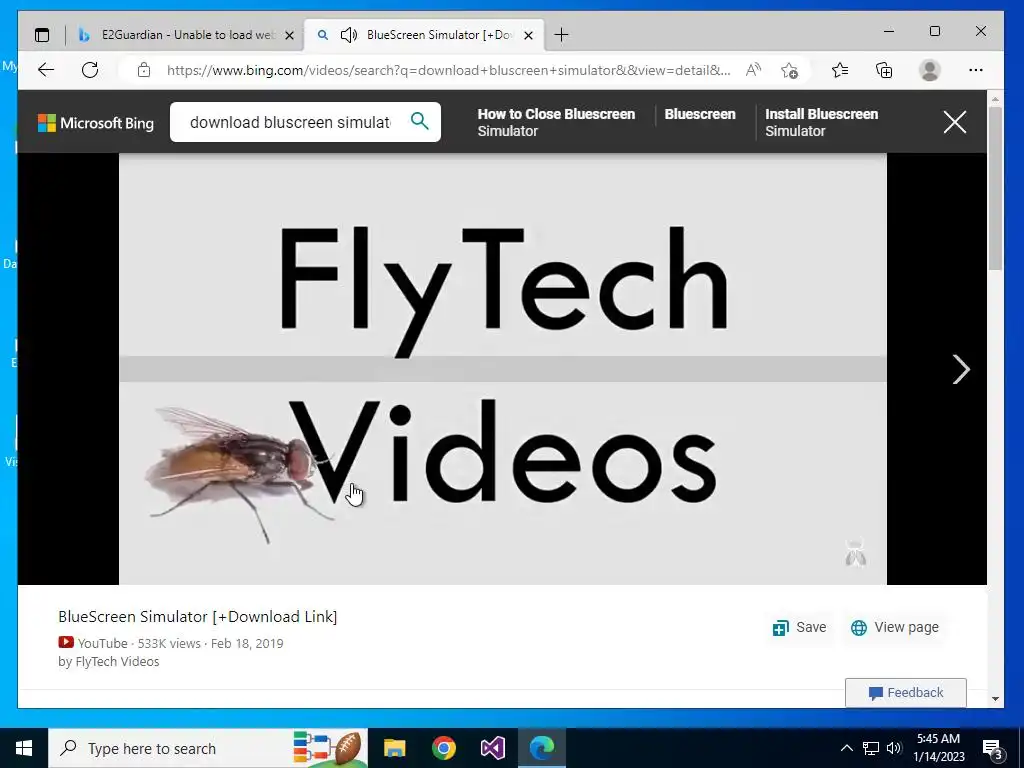
Task: Open Collections panel
Action: [x=884, y=70]
